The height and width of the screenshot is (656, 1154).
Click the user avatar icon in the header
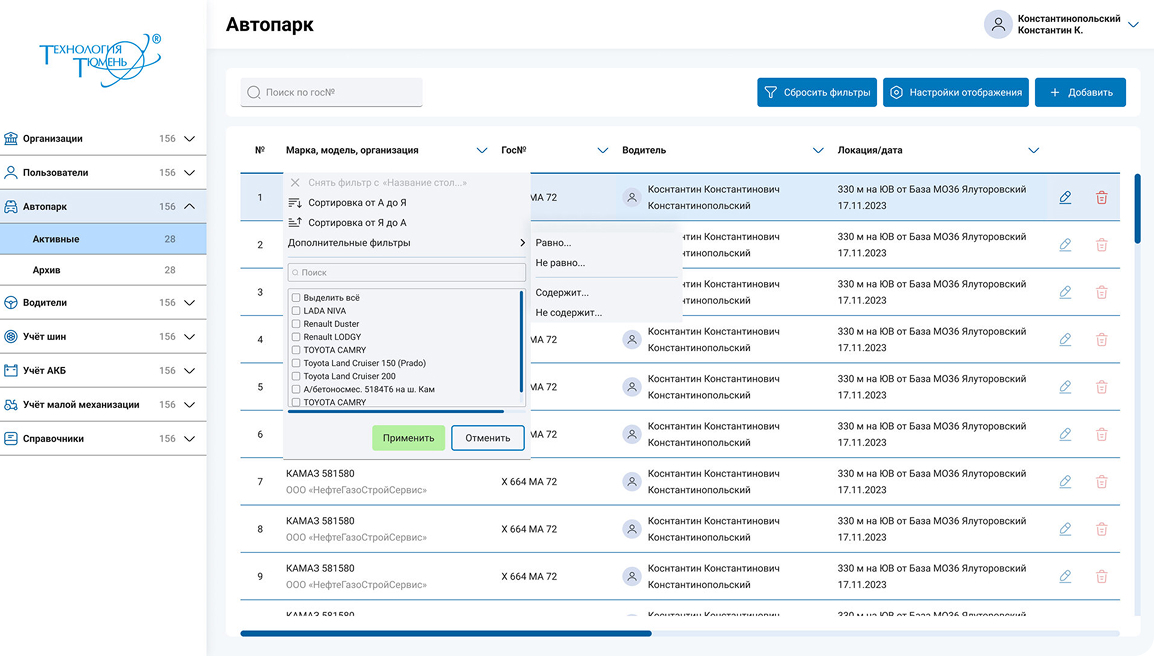tap(998, 25)
